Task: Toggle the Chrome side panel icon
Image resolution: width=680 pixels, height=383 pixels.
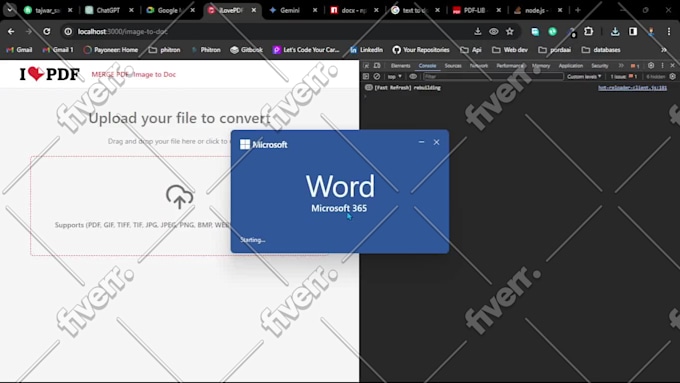Action: point(633,31)
